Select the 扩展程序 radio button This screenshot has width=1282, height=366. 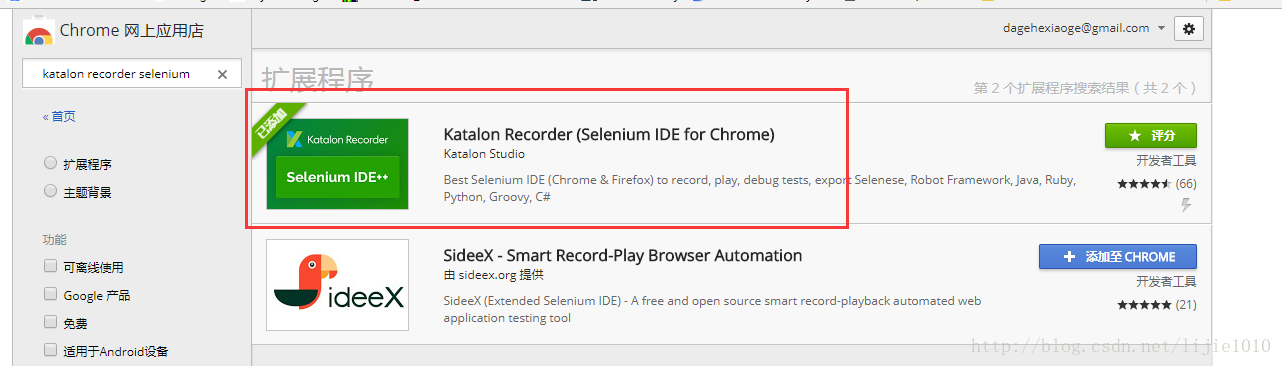pos(50,163)
